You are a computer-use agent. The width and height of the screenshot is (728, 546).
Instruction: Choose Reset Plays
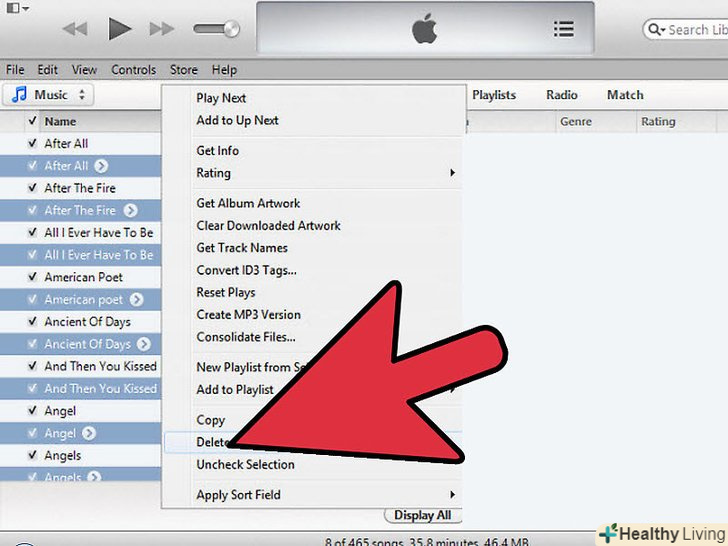(226, 292)
